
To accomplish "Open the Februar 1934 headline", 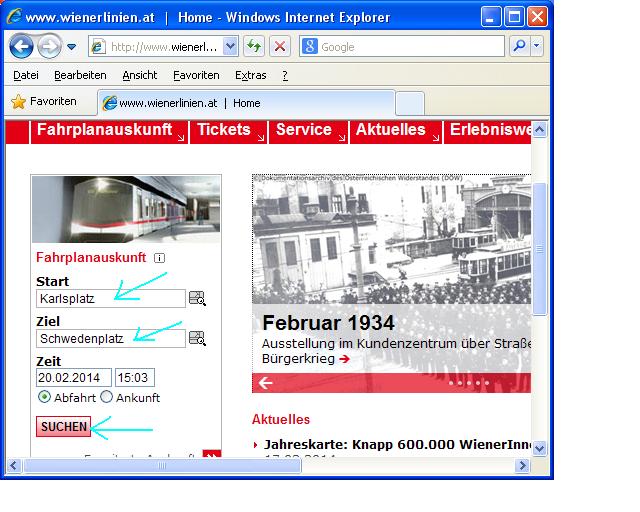I will click(x=329, y=323).
